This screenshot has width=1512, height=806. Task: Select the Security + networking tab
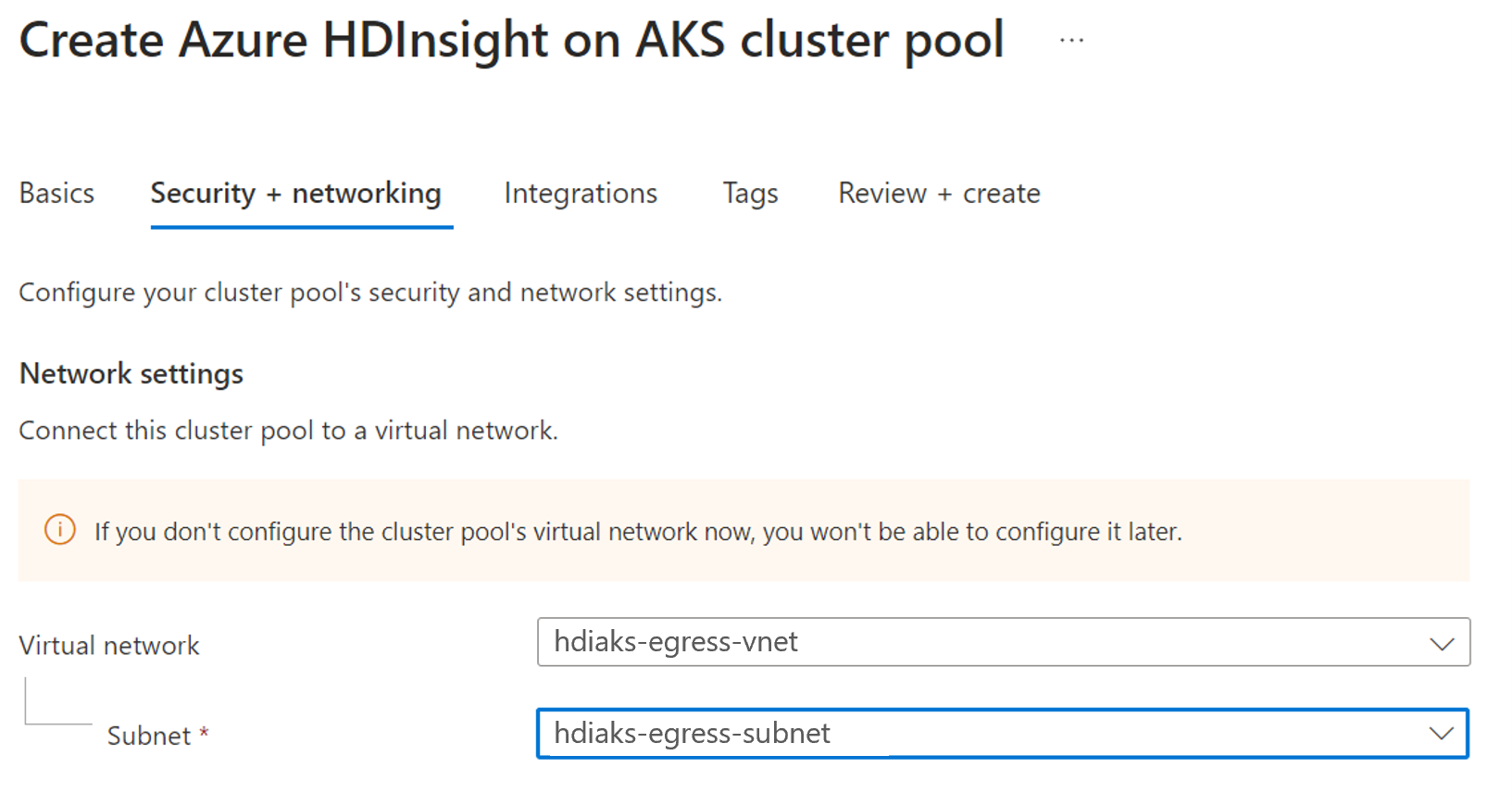click(x=296, y=193)
